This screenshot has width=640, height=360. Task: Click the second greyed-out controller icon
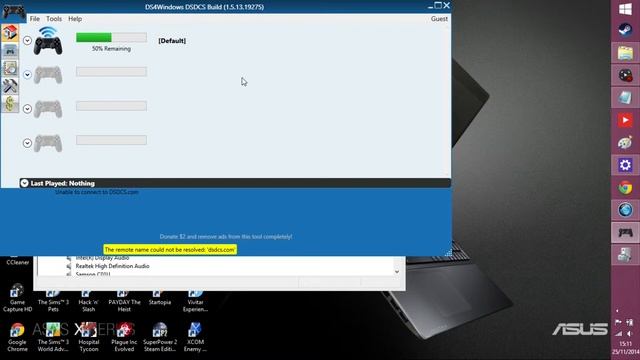point(48,75)
